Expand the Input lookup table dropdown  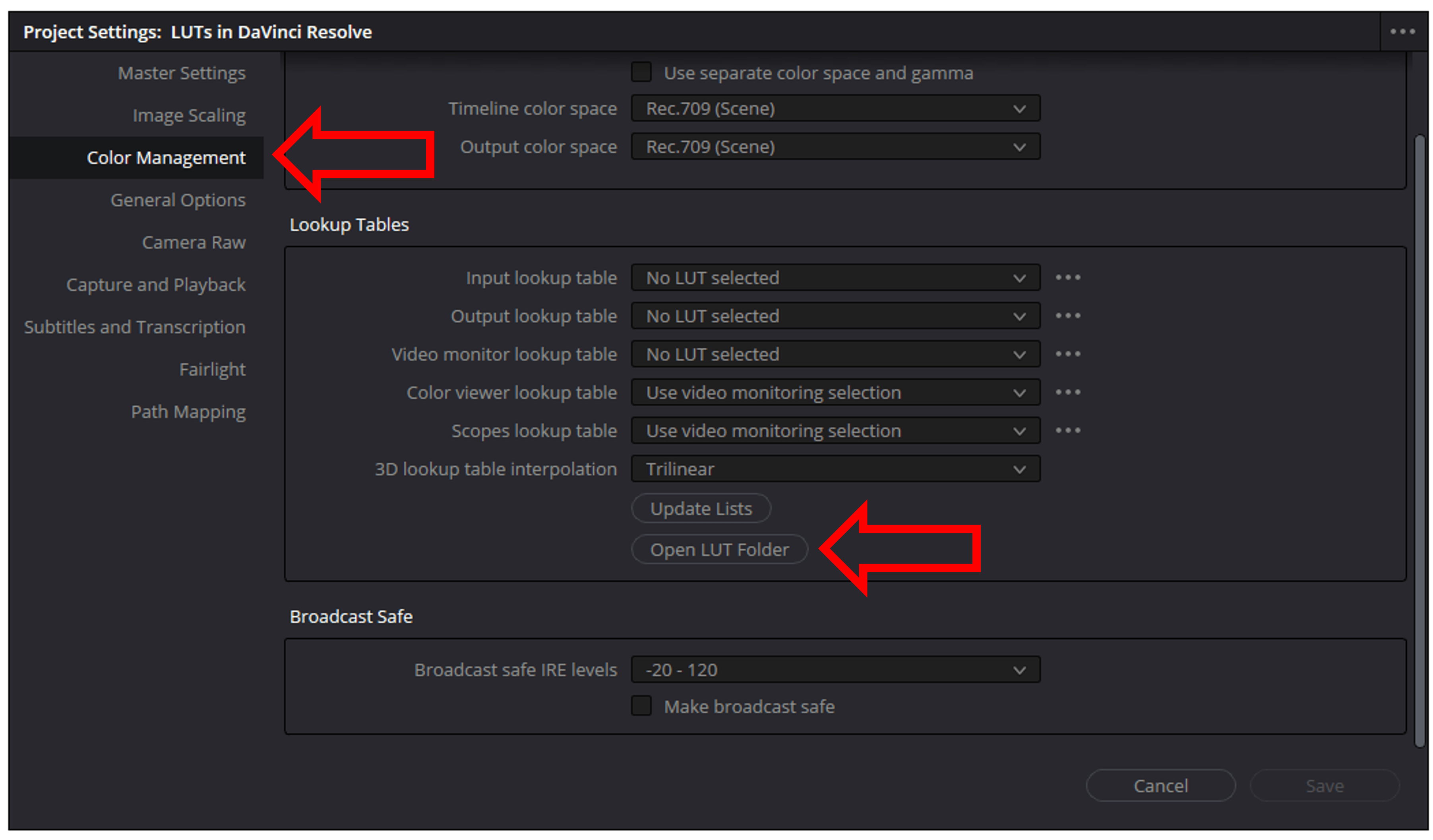[835, 278]
